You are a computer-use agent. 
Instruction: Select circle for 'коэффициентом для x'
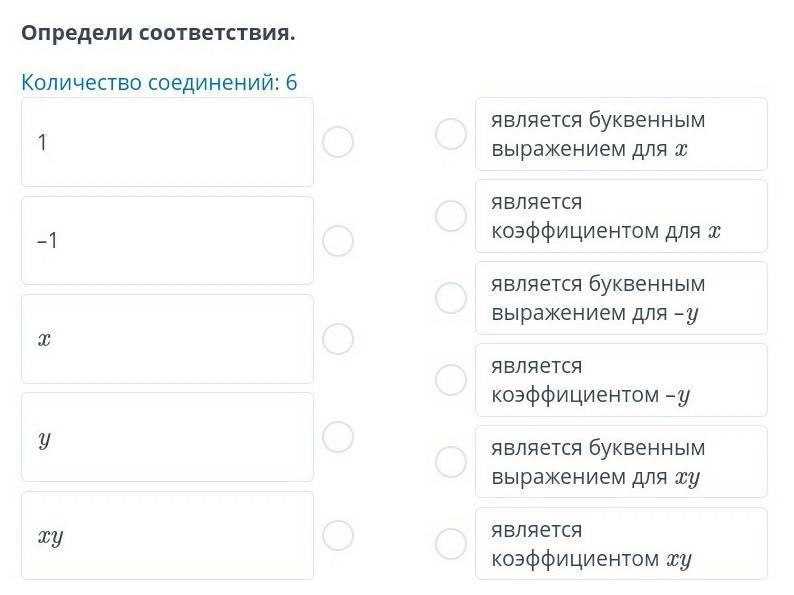(x=451, y=216)
